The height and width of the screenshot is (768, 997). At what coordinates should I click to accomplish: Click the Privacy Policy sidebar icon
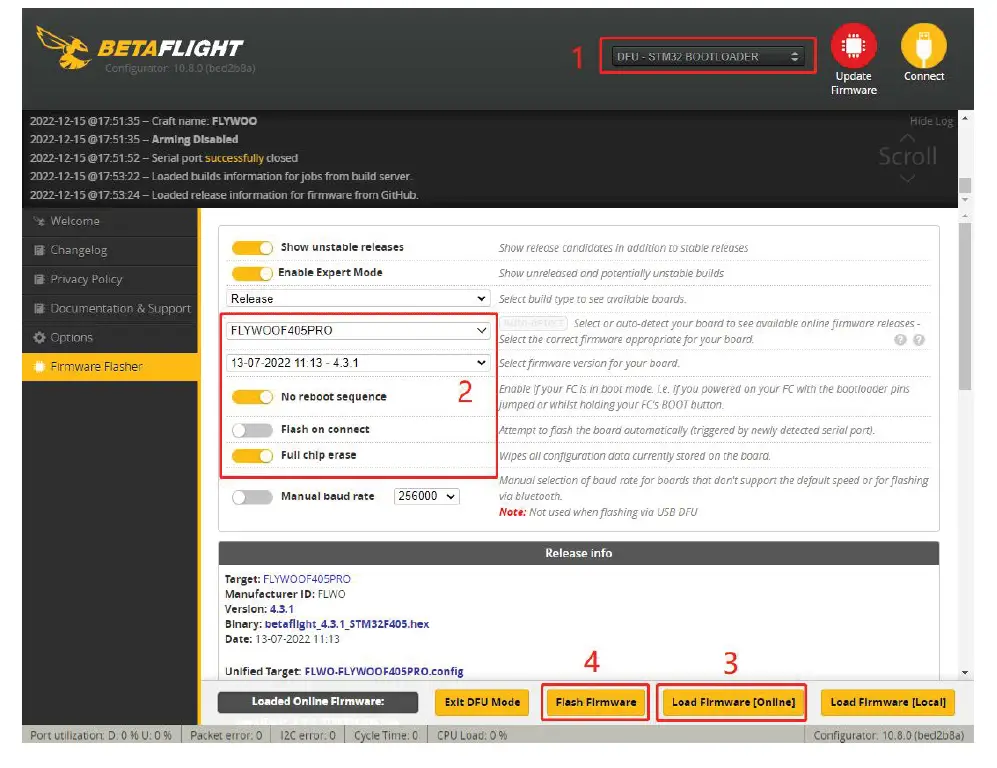[x=39, y=279]
